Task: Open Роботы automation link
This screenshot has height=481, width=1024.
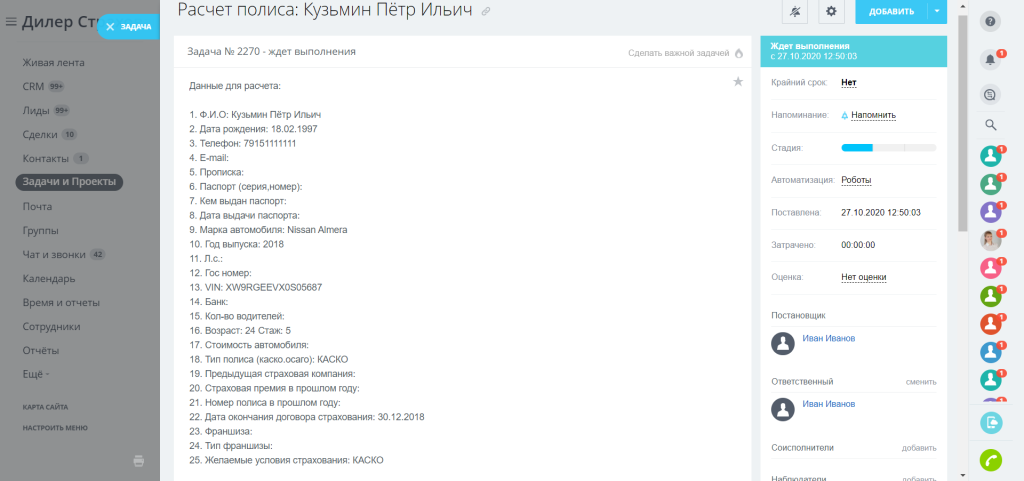Action: 856,180
